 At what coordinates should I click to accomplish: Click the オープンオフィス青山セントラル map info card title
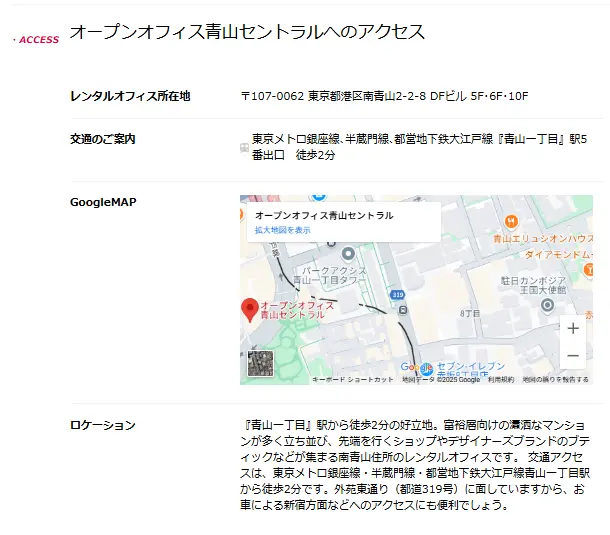point(324,216)
